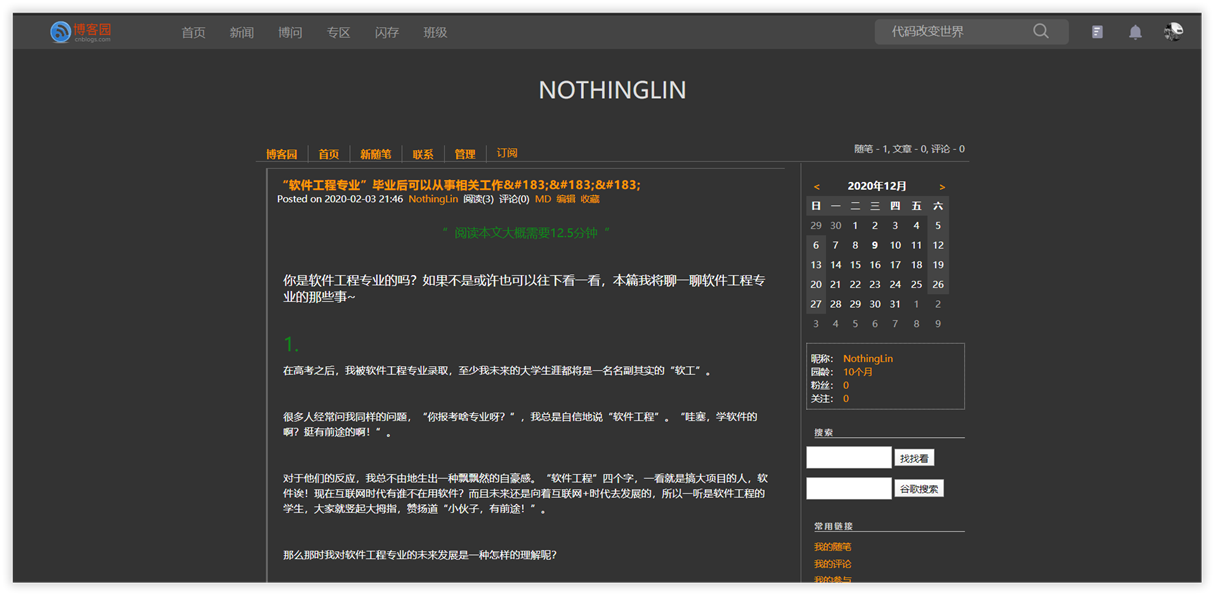Click calendar date 9
This screenshot has height=595, width=1214.
coord(875,245)
